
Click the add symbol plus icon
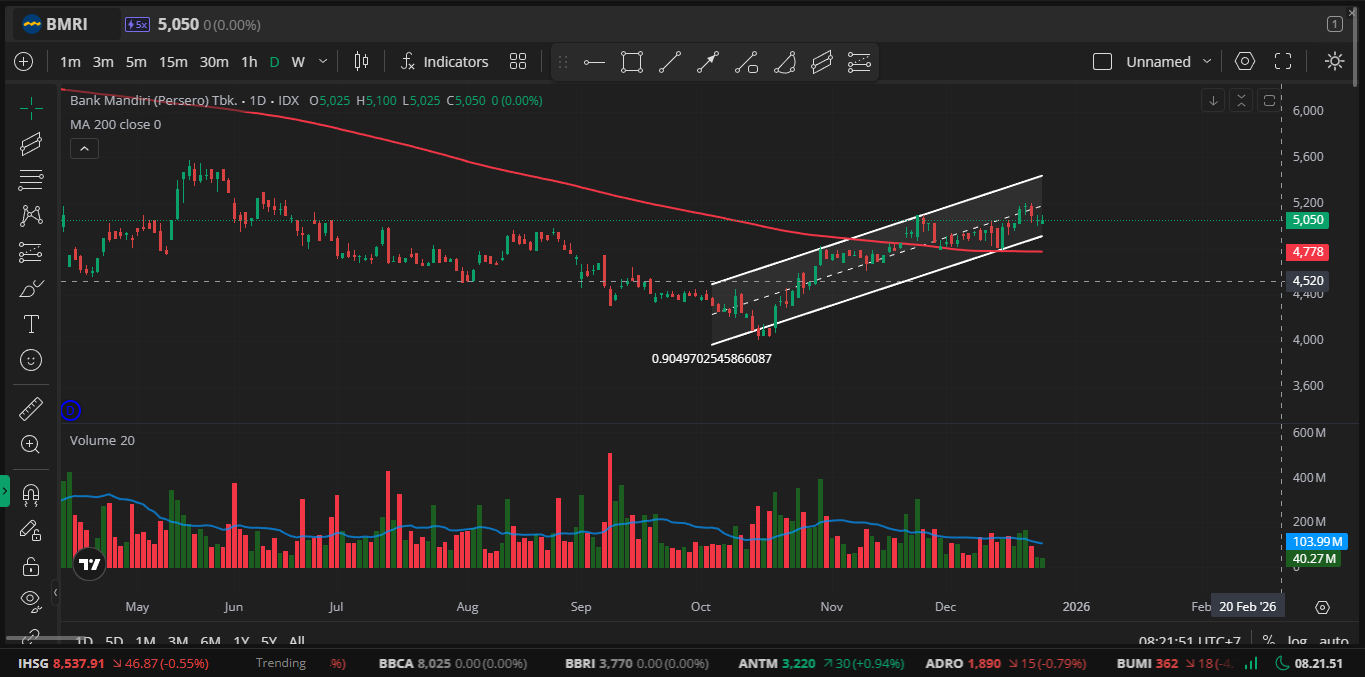(24, 61)
